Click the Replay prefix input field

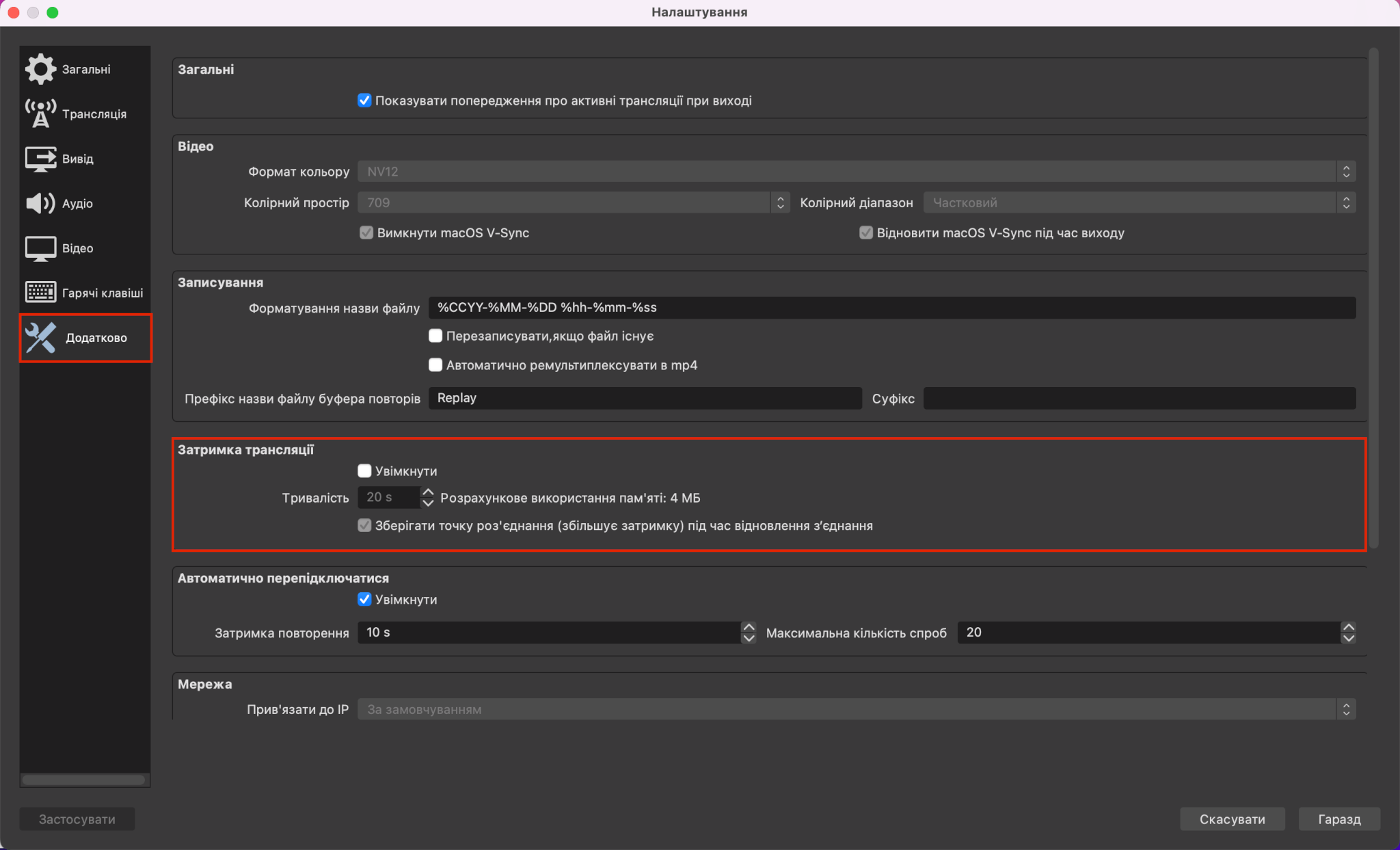click(x=644, y=398)
